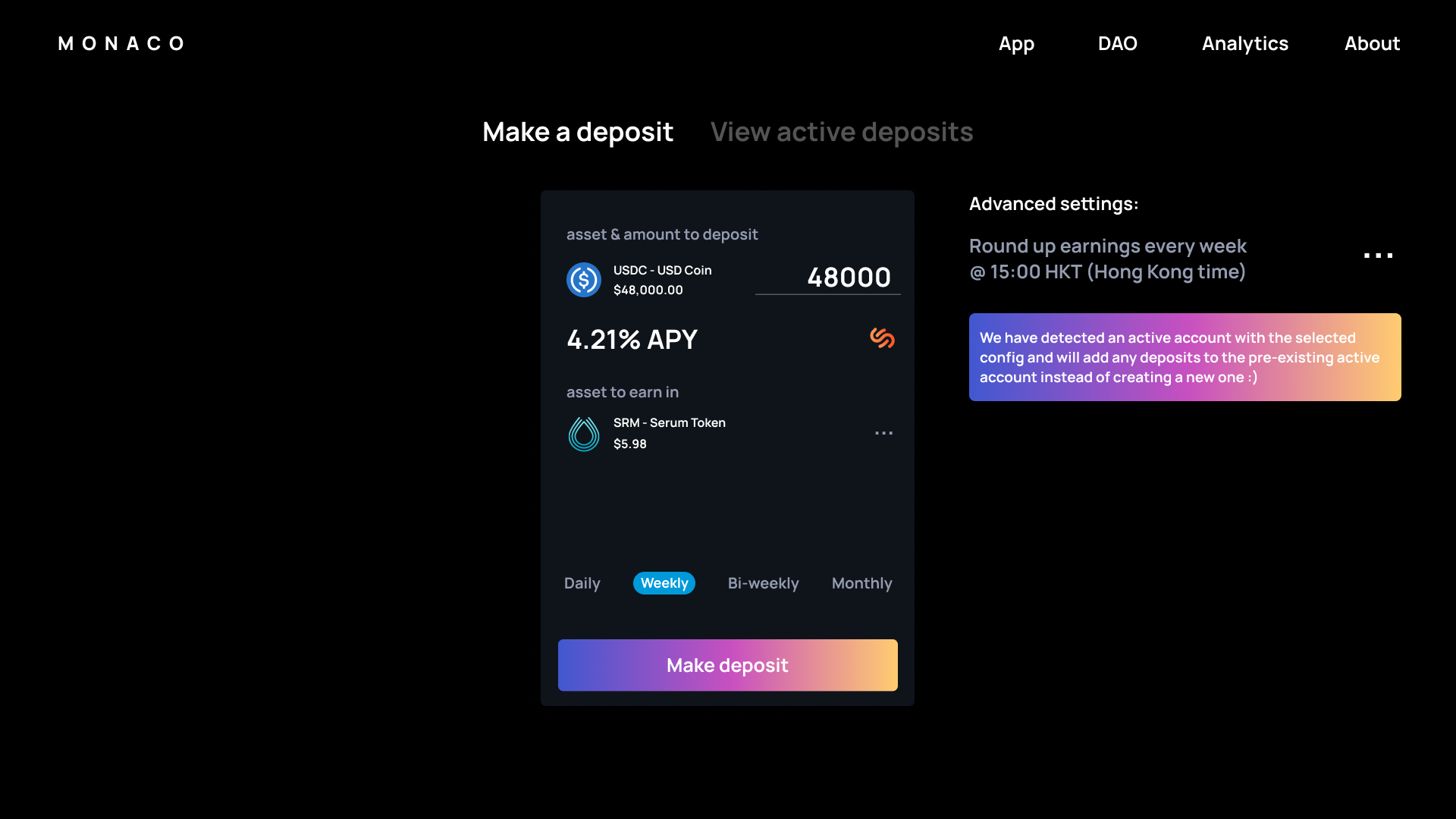Screen dimensions: 1456x819
Task: Go to the Analytics page
Action: click(1244, 44)
